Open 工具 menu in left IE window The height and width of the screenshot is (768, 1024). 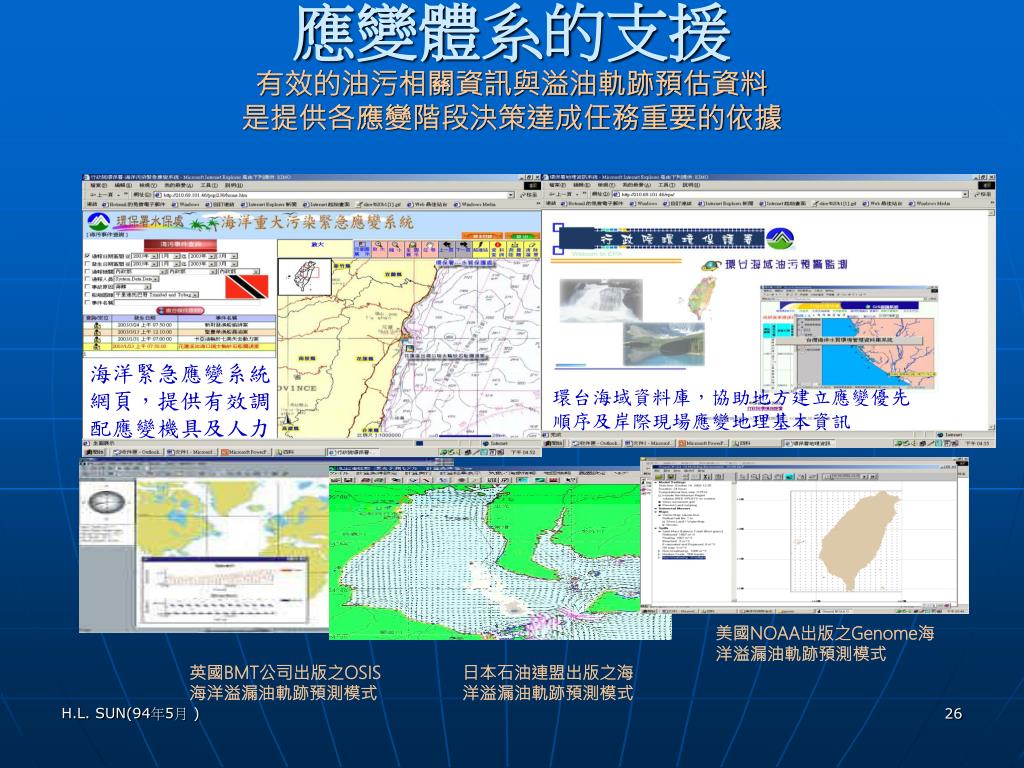click(x=209, y=185)
